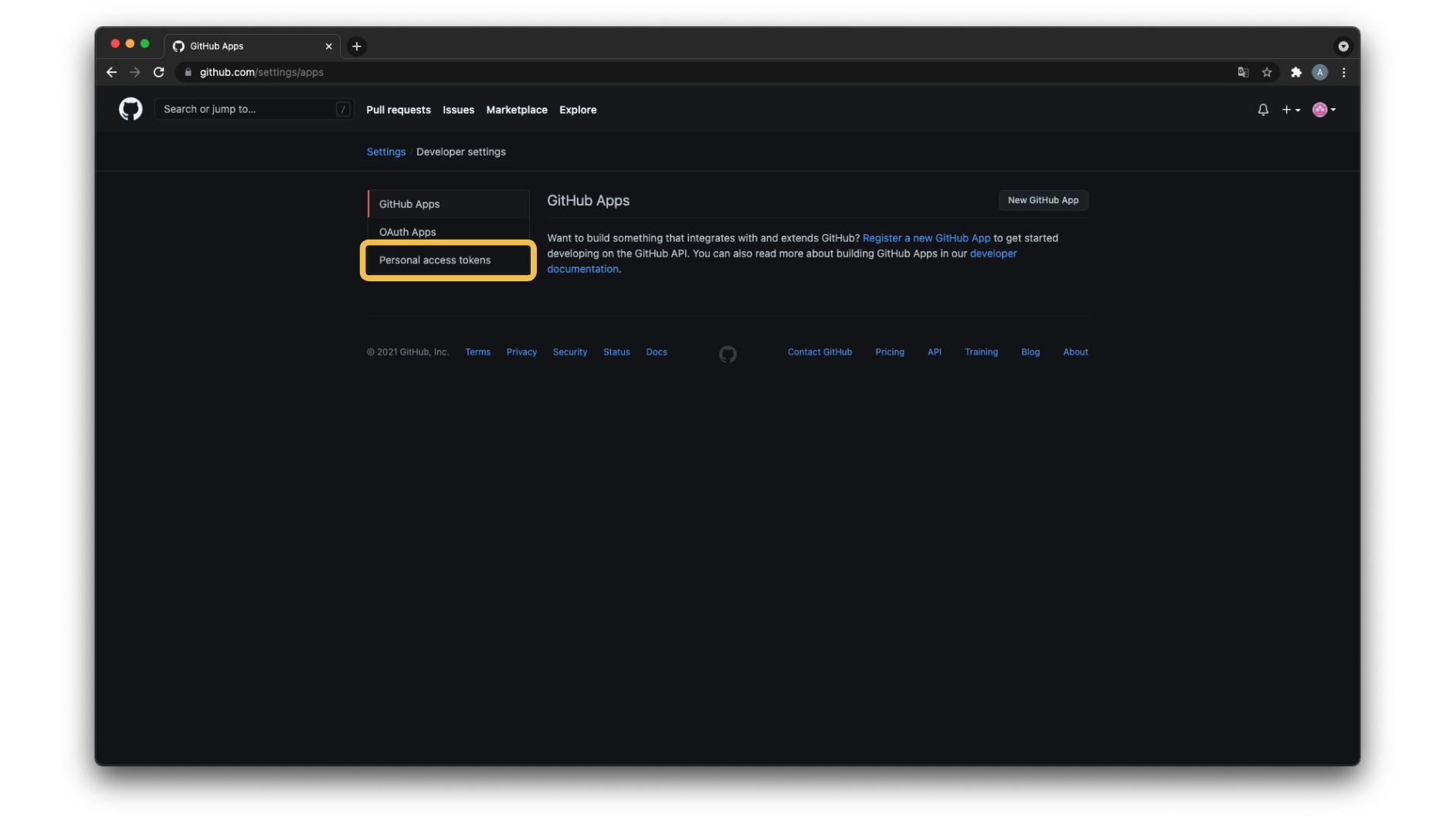Open Issues in header
The height and width of the screenshot is (820, 1456).
coord(458,110)
